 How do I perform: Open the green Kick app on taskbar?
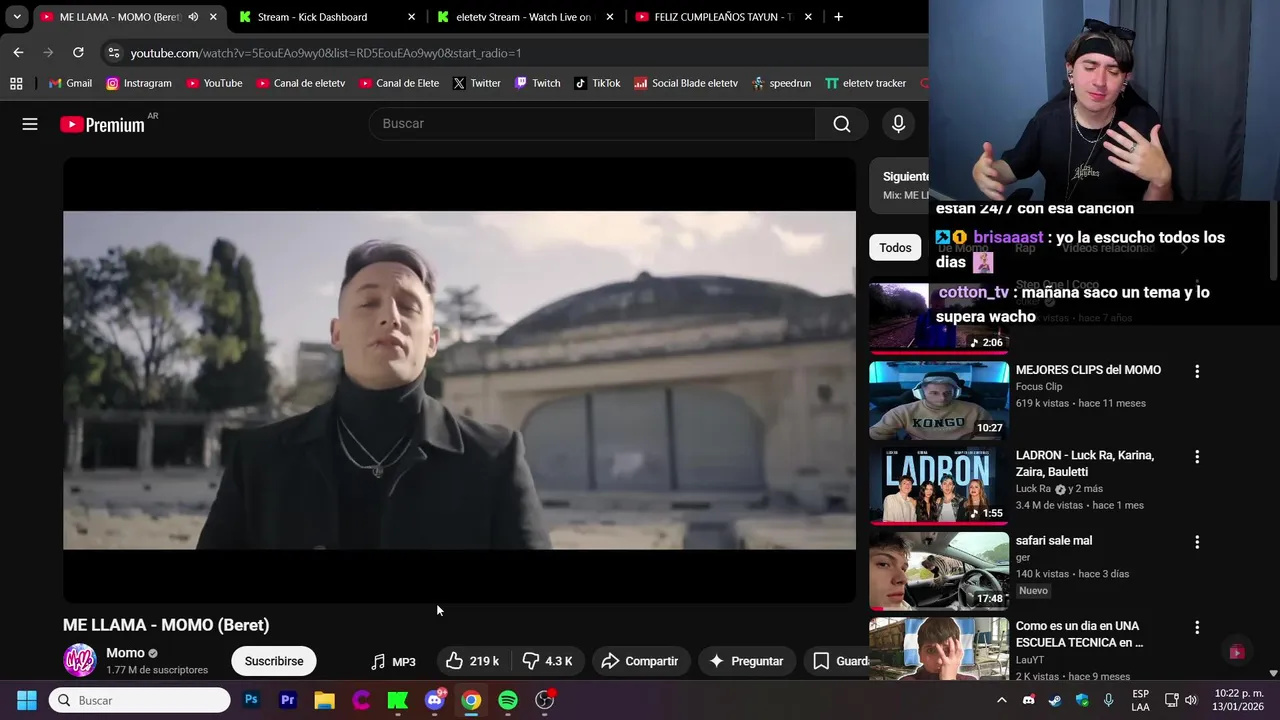(x=398, y=700)
